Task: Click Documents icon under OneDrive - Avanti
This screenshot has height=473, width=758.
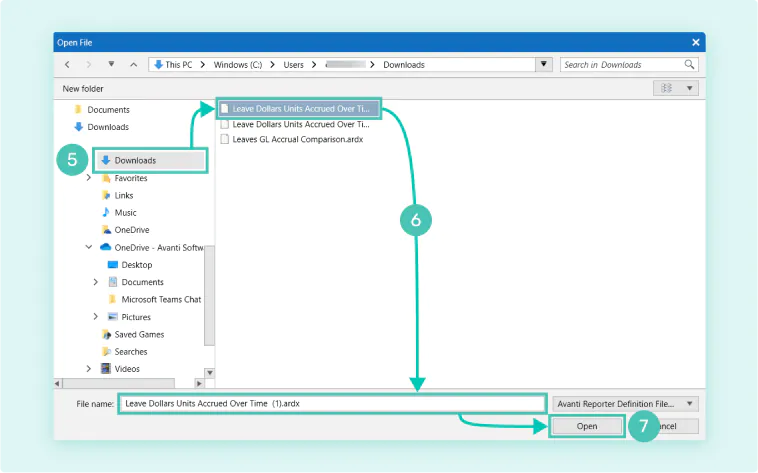Action: click(113, 282)
